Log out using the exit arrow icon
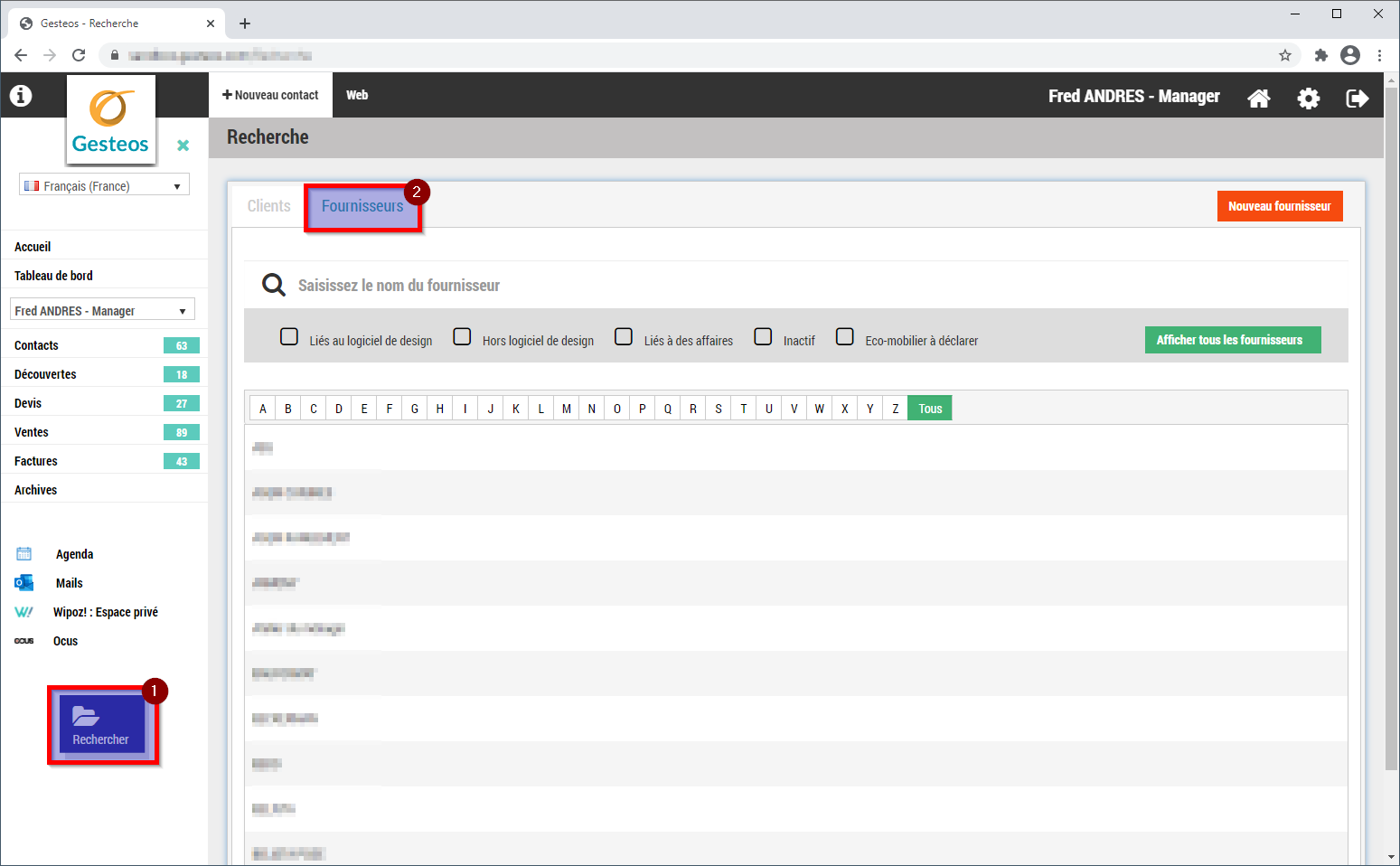Screen dimensions: 1400x866 coord(1357,98)
